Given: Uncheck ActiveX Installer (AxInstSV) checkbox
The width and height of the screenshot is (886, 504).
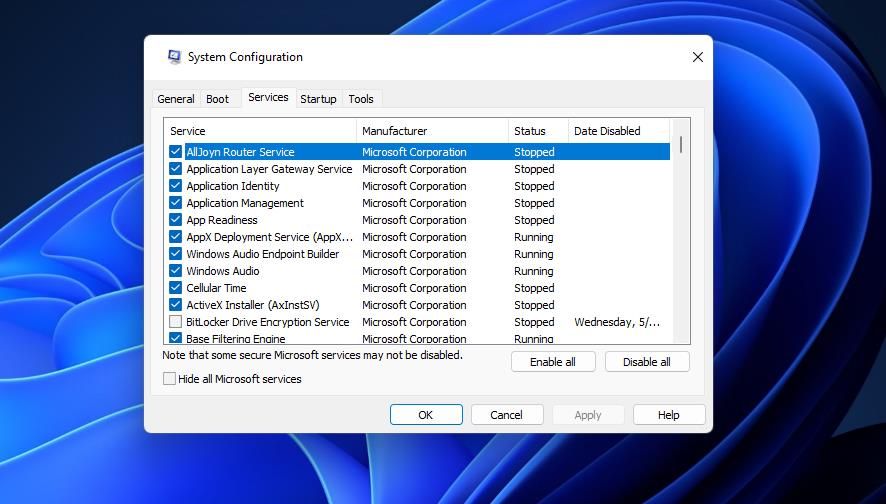Looking at the screenshot, I should pyautogui.click(x=175, y=305).
